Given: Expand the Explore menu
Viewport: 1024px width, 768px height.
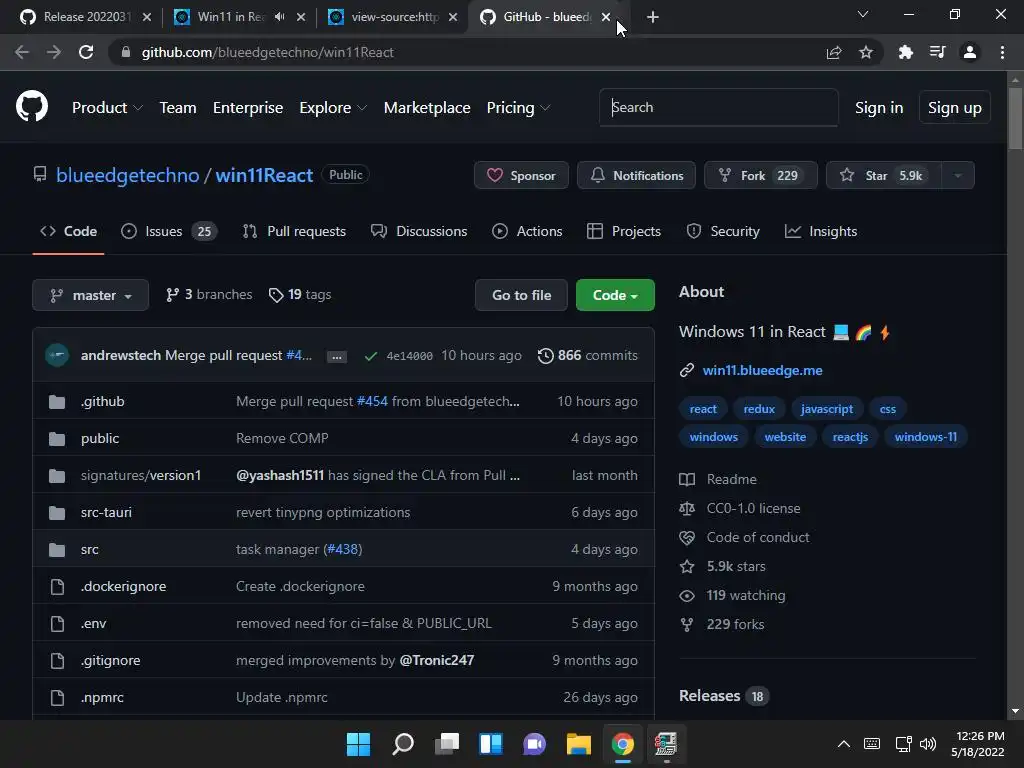Looking at the screenshot, I should (333, 108).
